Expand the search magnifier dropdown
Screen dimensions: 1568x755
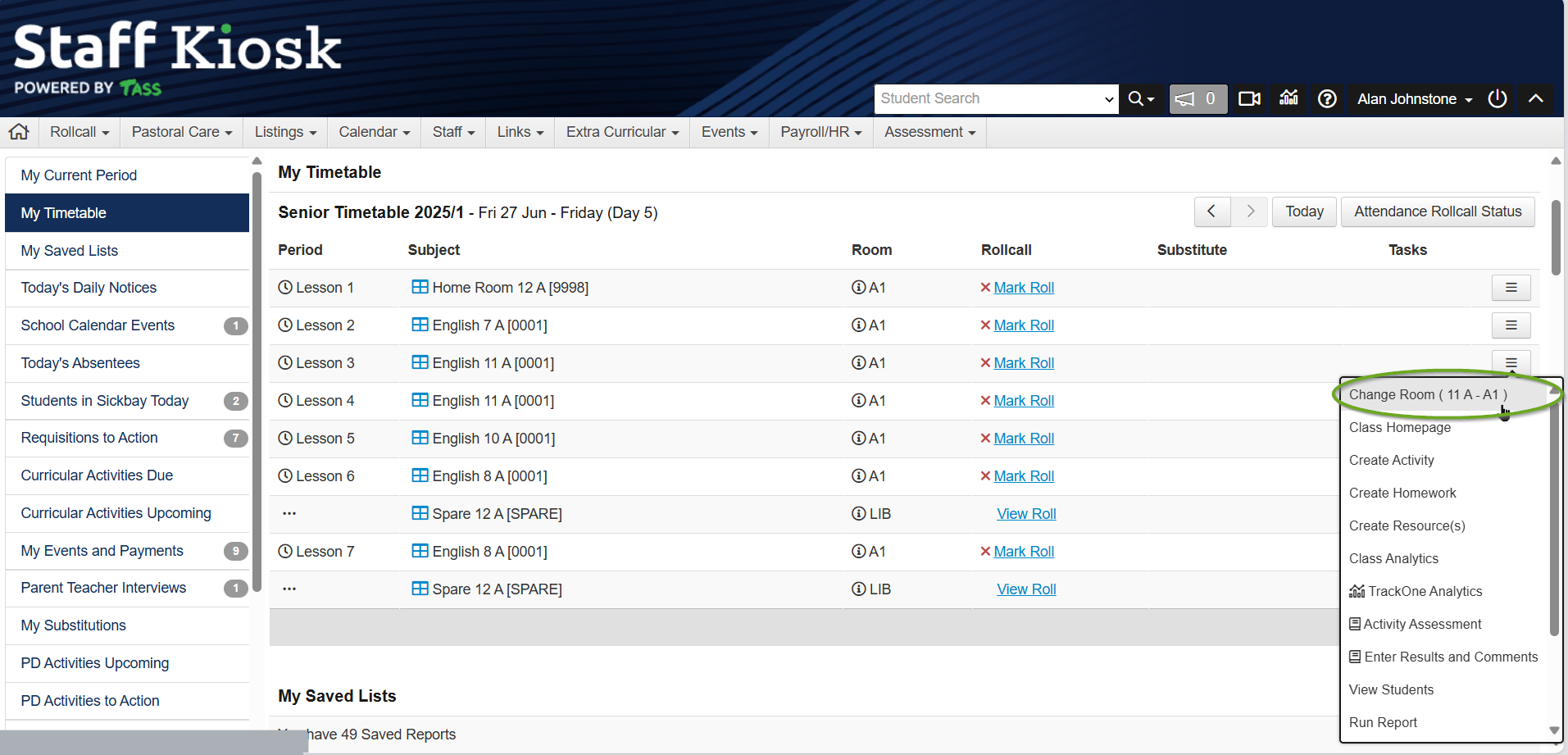point(1140,99)
